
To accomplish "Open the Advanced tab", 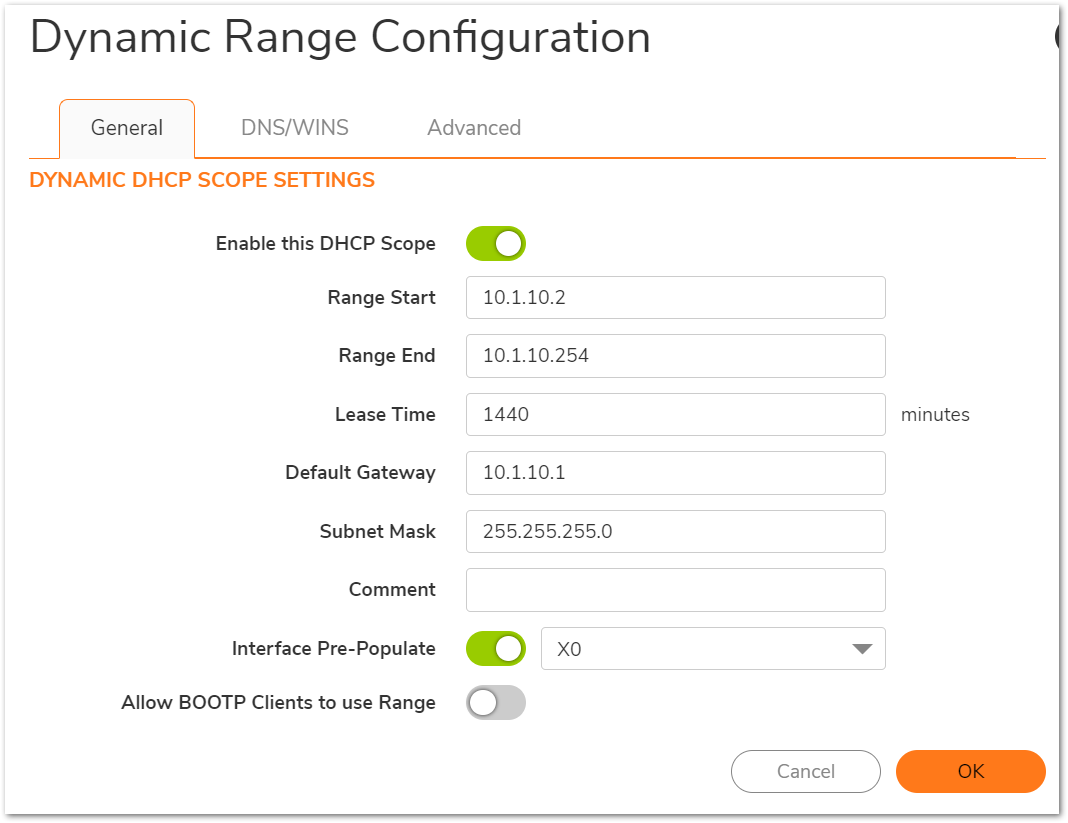I will (x=474, y=128).
